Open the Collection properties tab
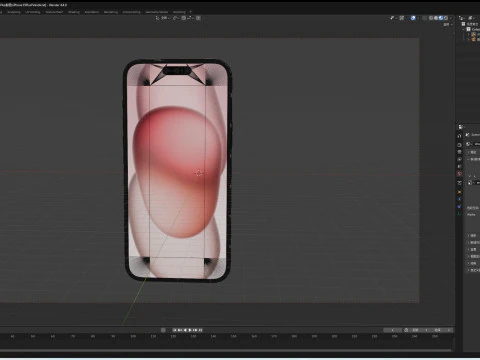This screenshot has width=480, height=360. coord(459,183)
